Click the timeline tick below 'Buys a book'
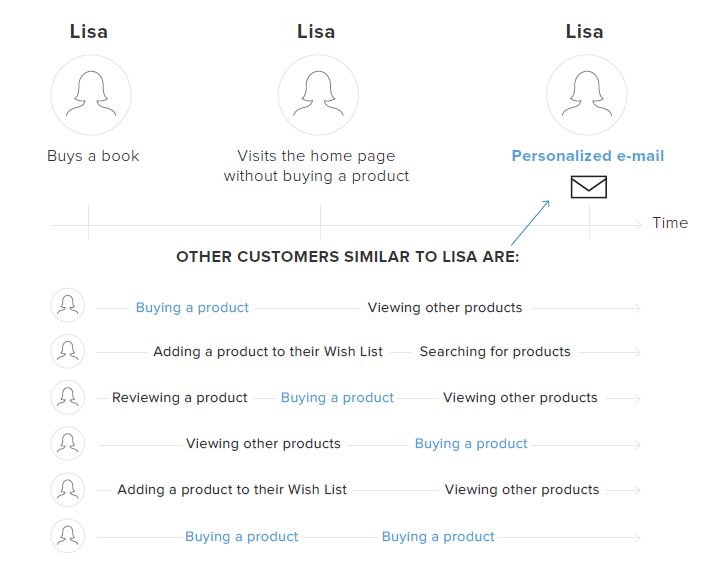Image resolution: width=718 pixels, height=566 pixels. [88, 222]
